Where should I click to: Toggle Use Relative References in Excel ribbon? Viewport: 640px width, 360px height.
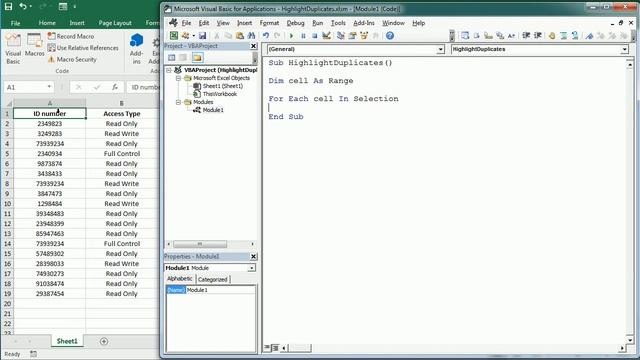click(83, 48)
